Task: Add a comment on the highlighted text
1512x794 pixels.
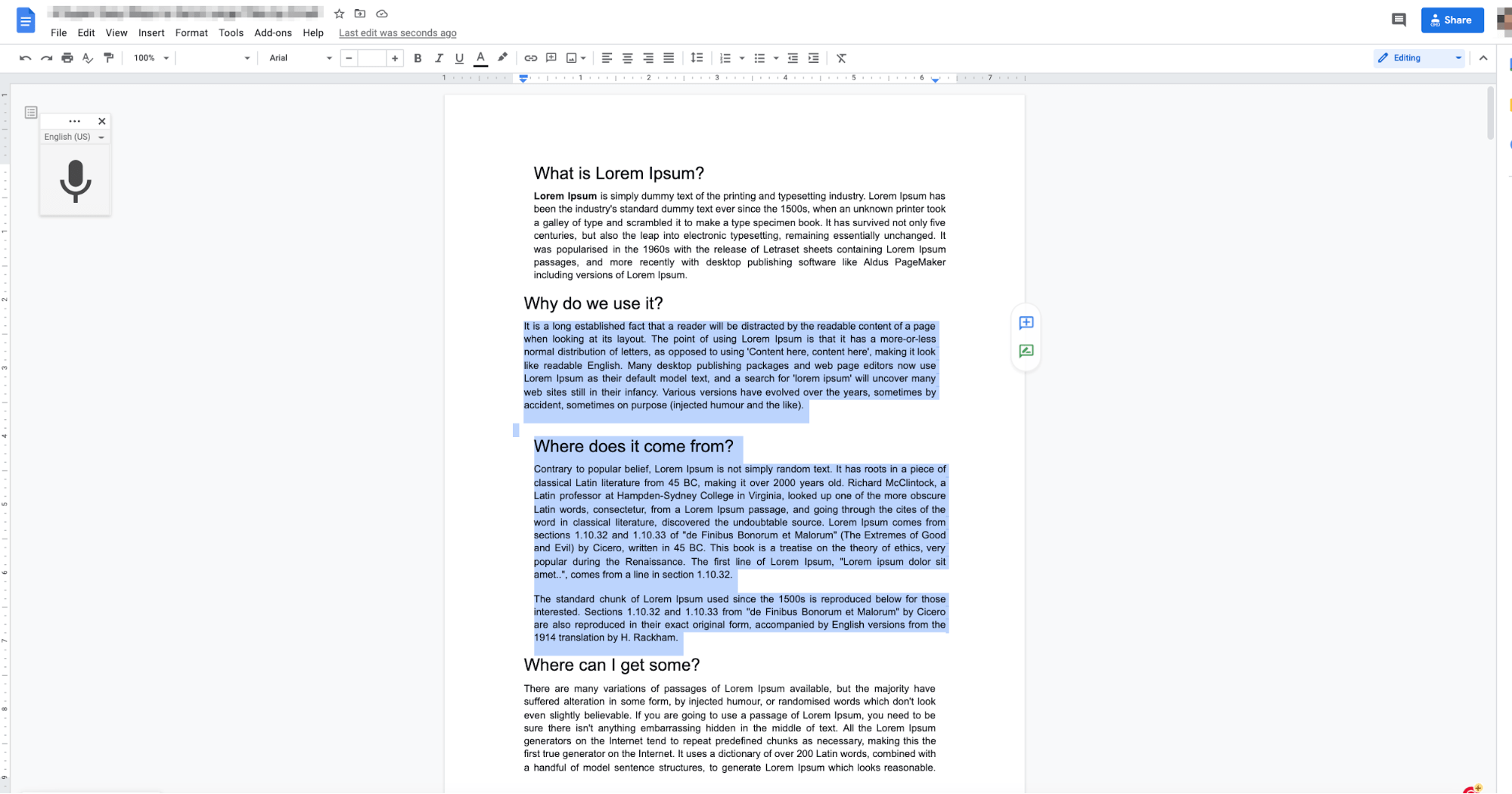Action: click(x=1026, y=323)
